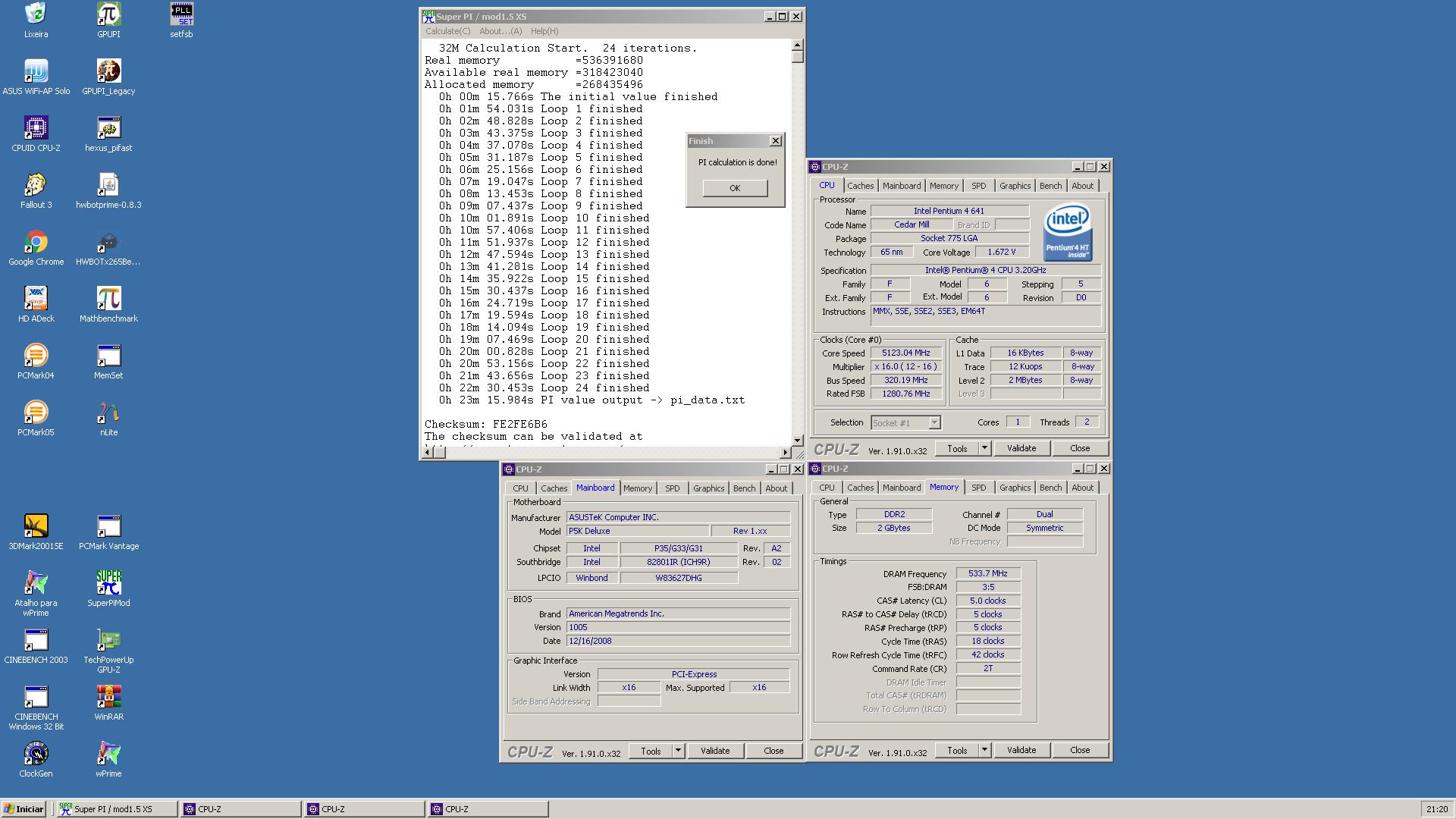Launch ClockGen desktop shortcut
Screen dimensions: 1456x819
click(x=36, y=760)
